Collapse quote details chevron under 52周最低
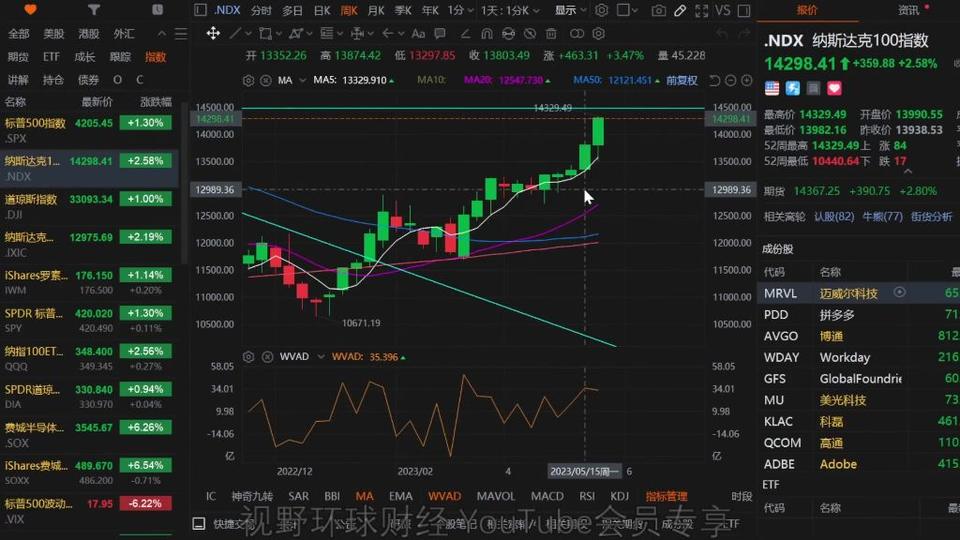The width and height of the screenshot is (960, 540). (x=908, y=171)
